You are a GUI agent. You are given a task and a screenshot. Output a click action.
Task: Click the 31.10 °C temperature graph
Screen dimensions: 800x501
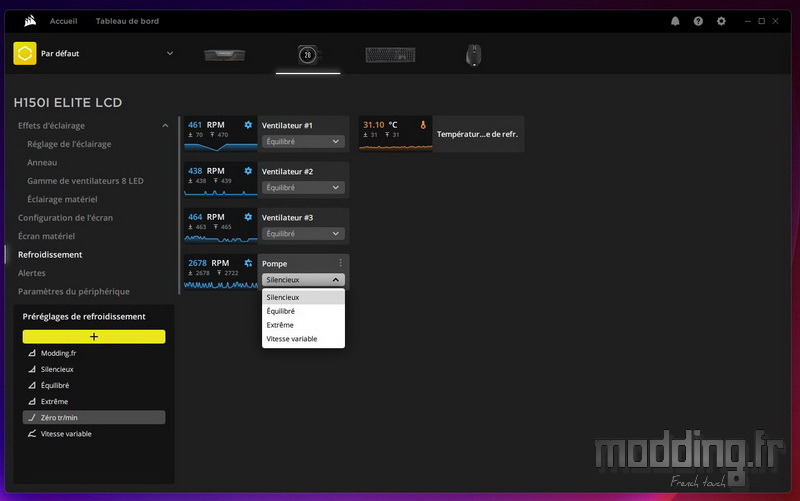coord(395,134)
